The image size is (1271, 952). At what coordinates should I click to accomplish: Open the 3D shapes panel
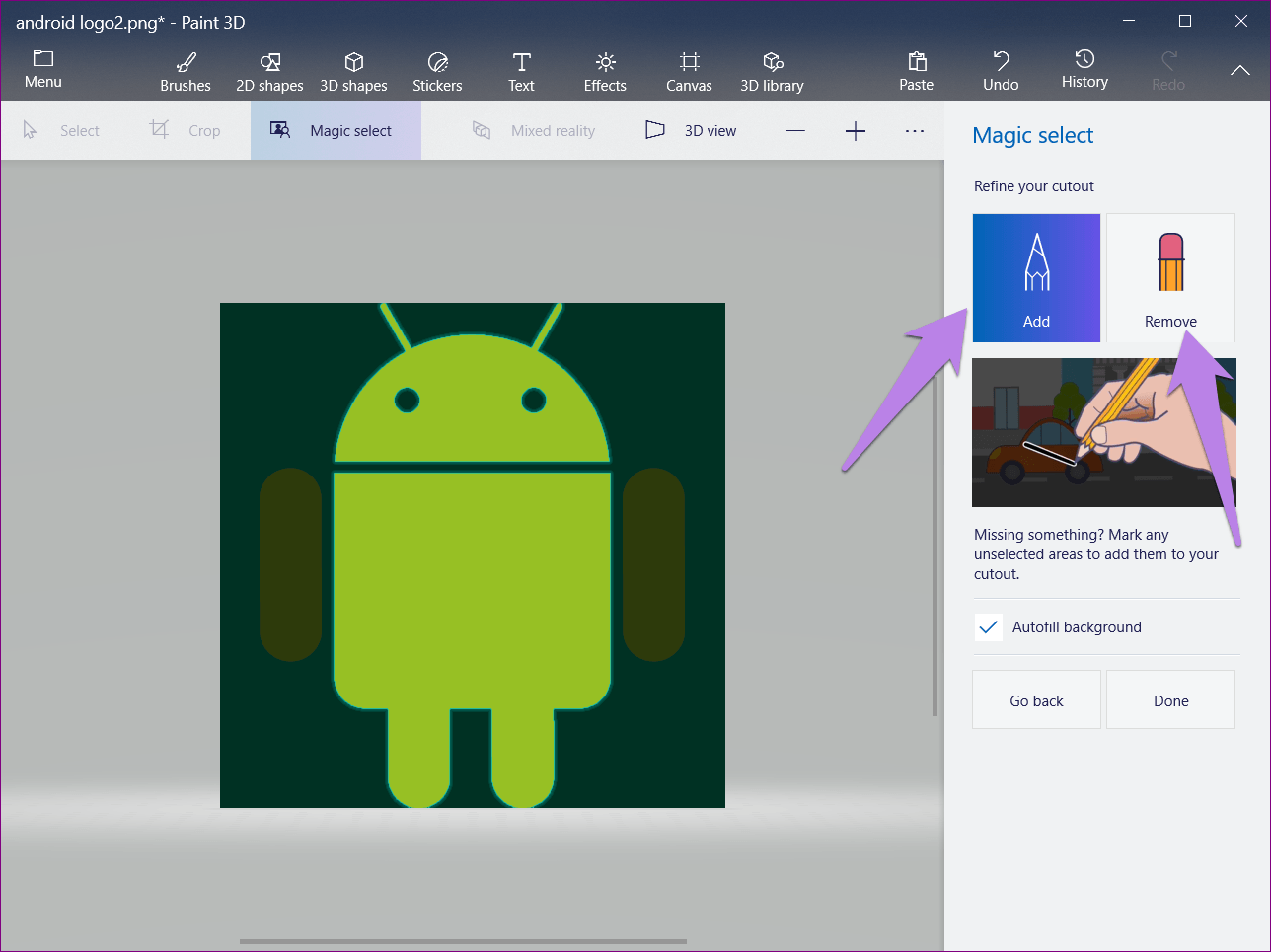[x=353, y=71]
